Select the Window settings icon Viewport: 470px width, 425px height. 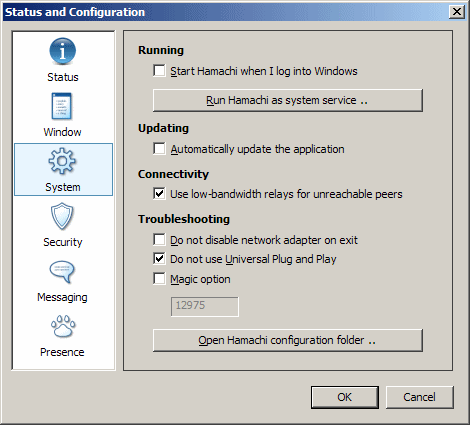[x=62, y=106]
